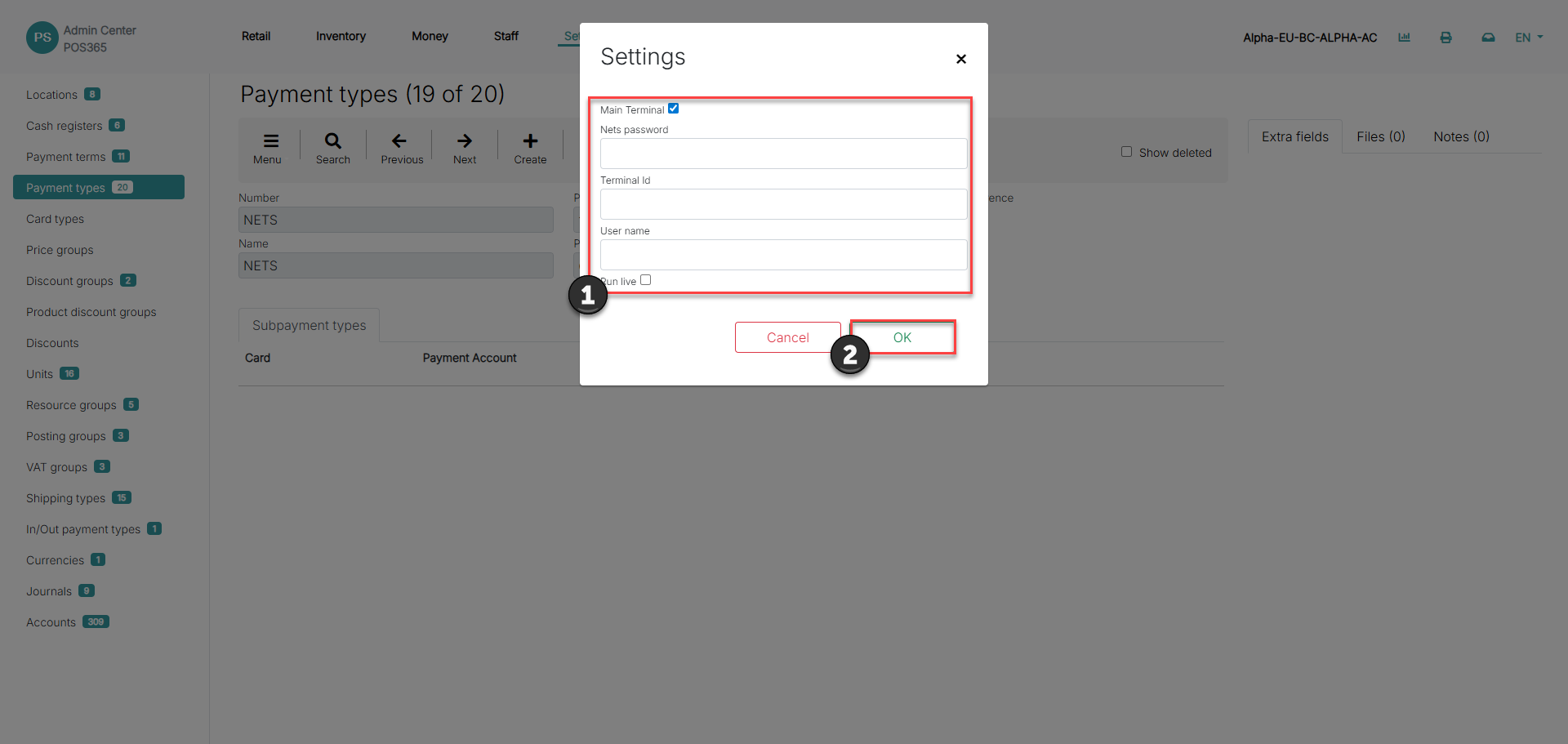Toggle the Main Terminal checkbox

(673, 109)
